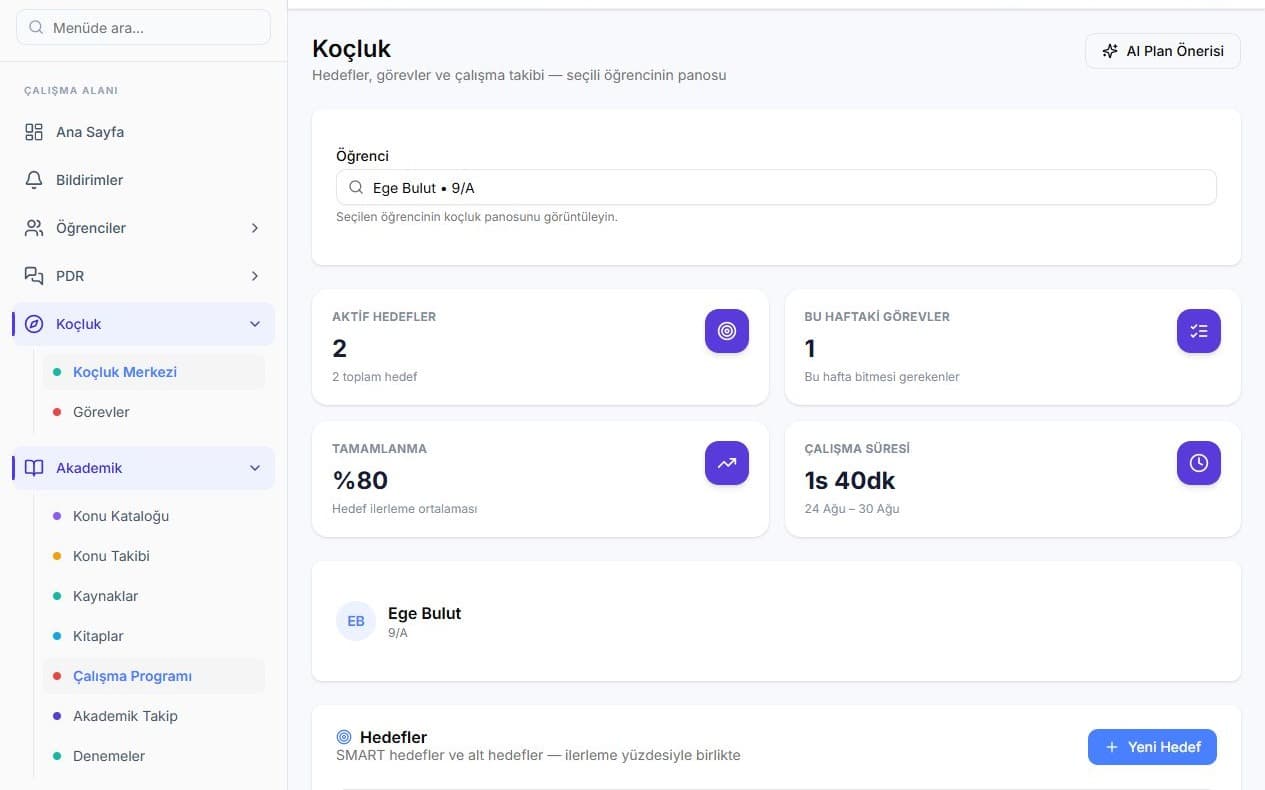The width and height of the screenshot is (1265, 790).
Task: Click the %80 completion value
Action: (x=360, y=480)
